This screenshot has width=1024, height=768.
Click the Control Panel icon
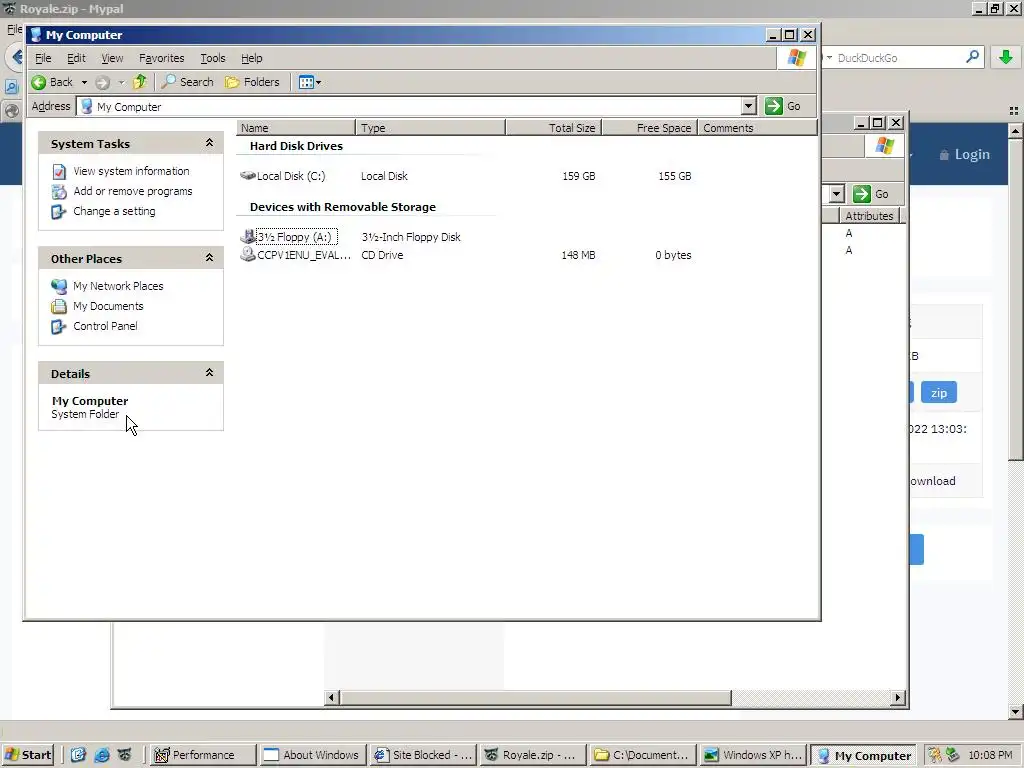[x=59, y=327]
